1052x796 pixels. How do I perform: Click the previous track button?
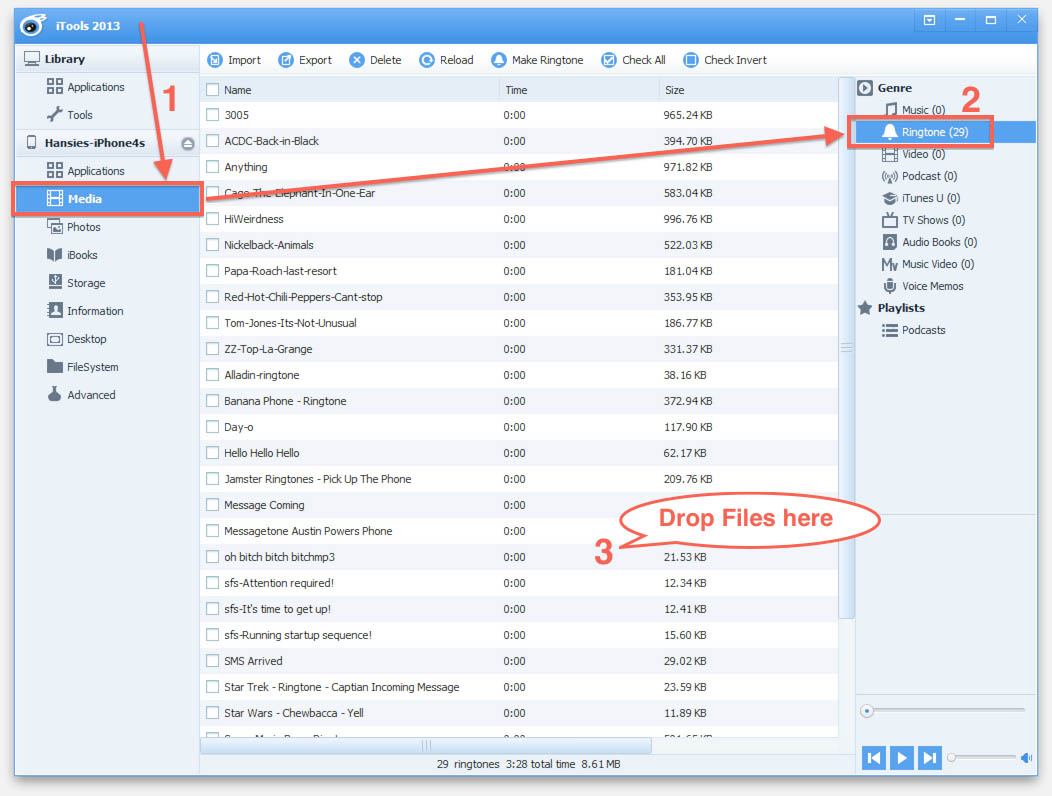pos(874,758)
